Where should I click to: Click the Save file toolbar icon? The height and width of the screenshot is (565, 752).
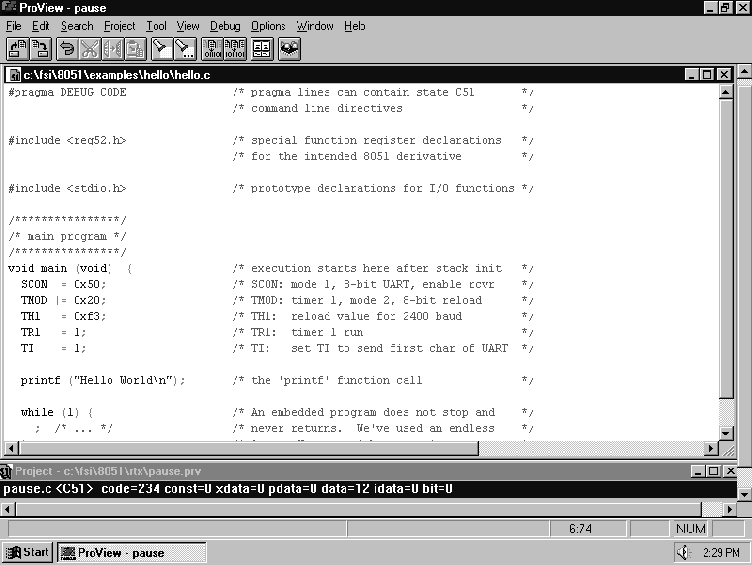click(x=41, y=47)
